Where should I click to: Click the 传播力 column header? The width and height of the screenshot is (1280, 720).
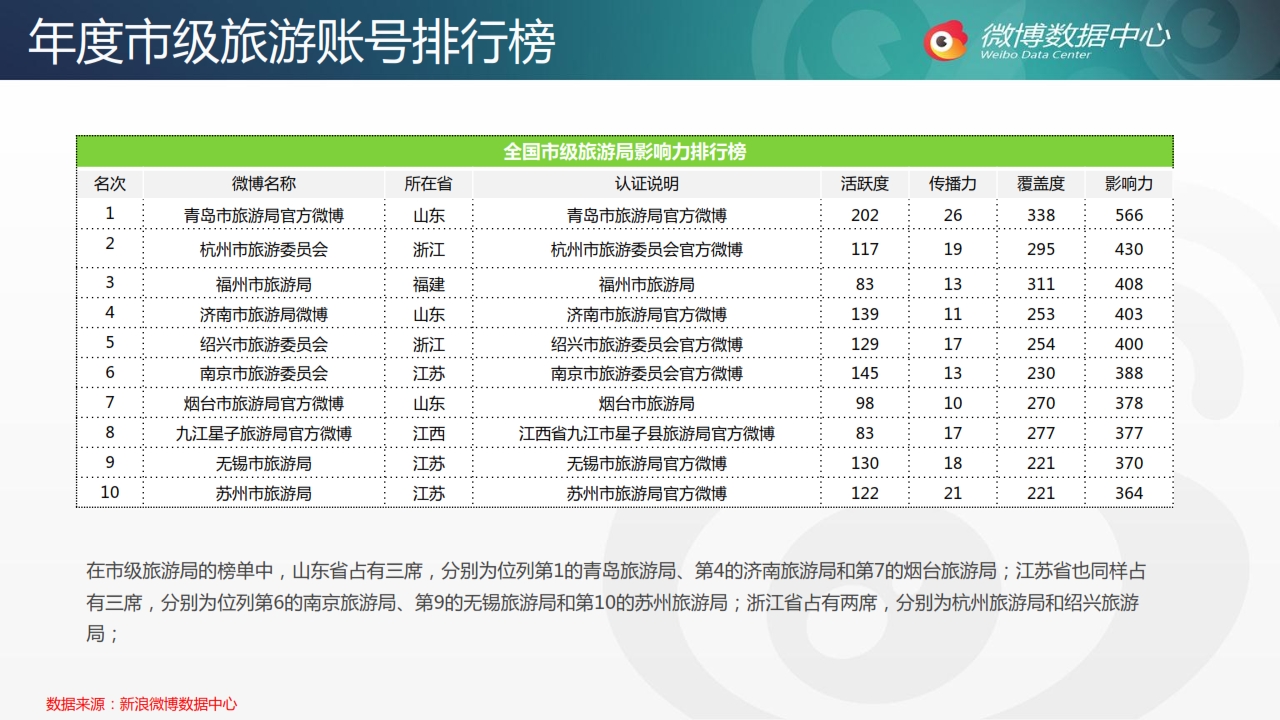point(953,184)
